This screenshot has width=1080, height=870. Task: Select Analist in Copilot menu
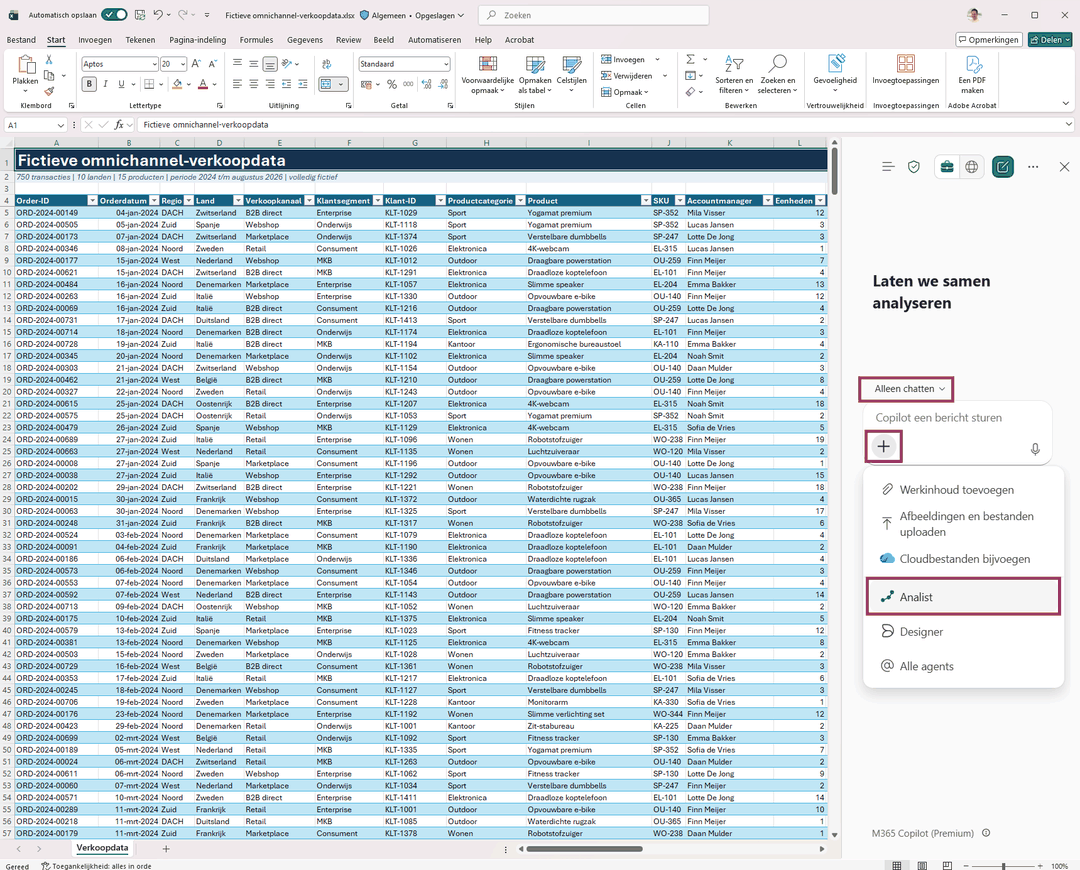pos(963,597)
